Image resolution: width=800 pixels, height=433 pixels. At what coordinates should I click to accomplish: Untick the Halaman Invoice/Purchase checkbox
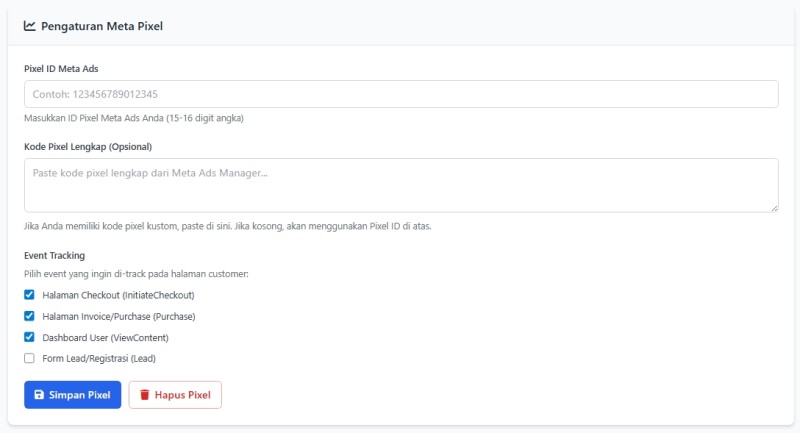tap(30, 316)
